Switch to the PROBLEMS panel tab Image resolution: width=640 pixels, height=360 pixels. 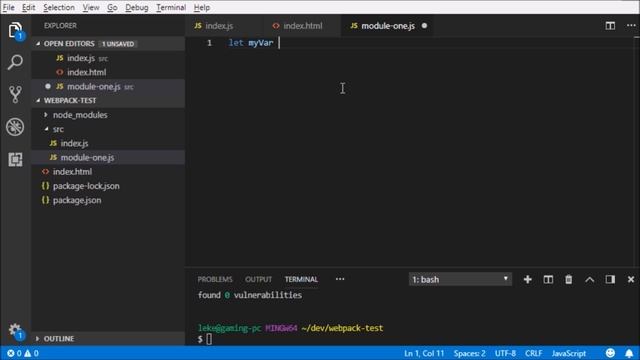[215, 280]
